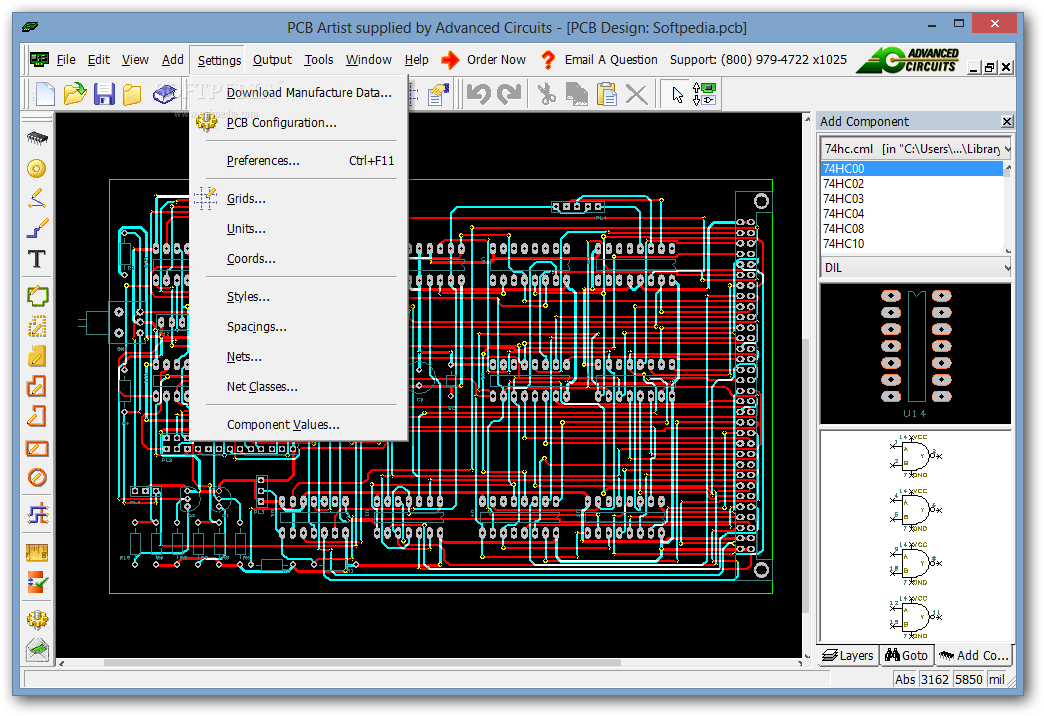Viewport: 1044px width, 716px height.
Task: Select the filled yellow shape tool
Action: [x=37, y=356]
